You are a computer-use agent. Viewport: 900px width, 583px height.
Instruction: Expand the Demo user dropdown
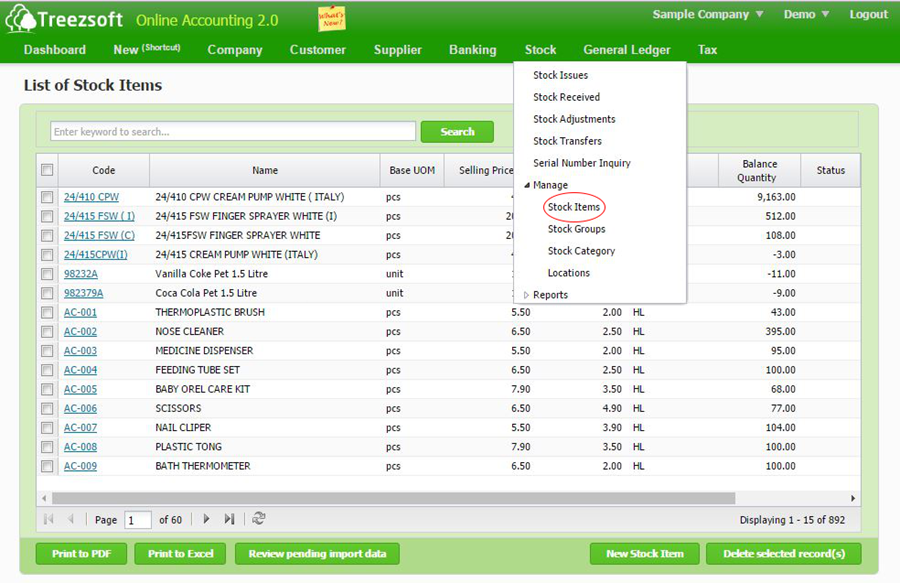[806, 15]
